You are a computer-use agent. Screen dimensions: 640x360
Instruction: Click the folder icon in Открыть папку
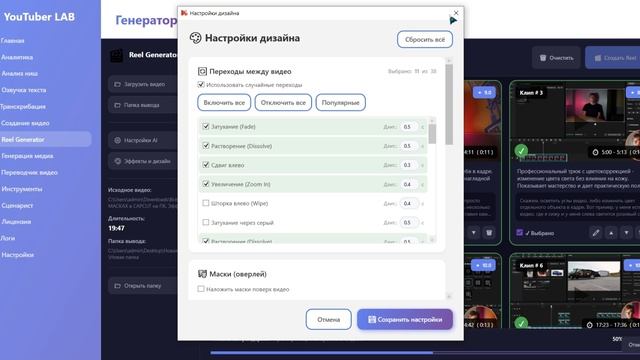point(118,286)
